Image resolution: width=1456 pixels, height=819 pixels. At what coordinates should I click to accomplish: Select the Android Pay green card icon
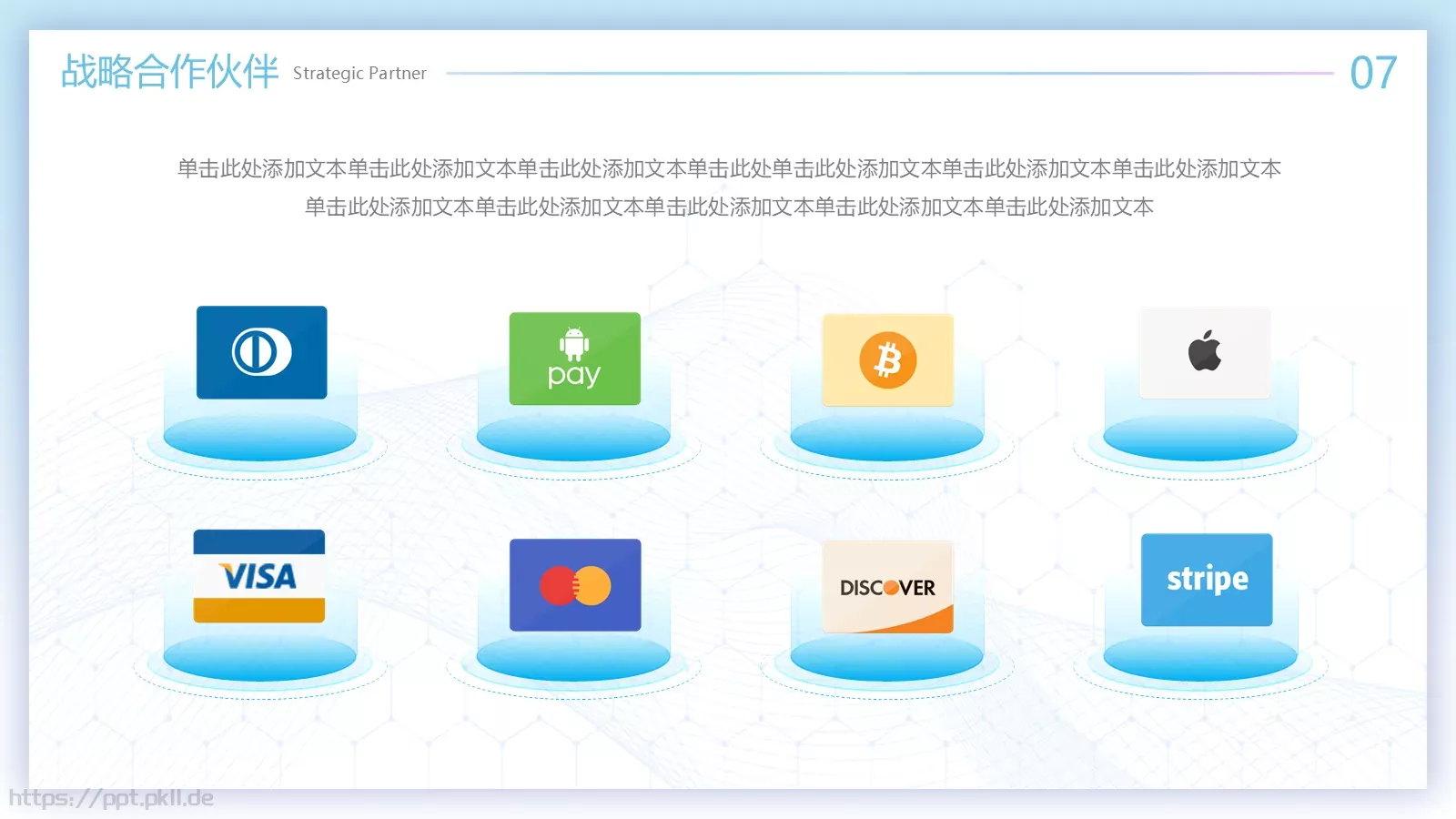[575, 359]
